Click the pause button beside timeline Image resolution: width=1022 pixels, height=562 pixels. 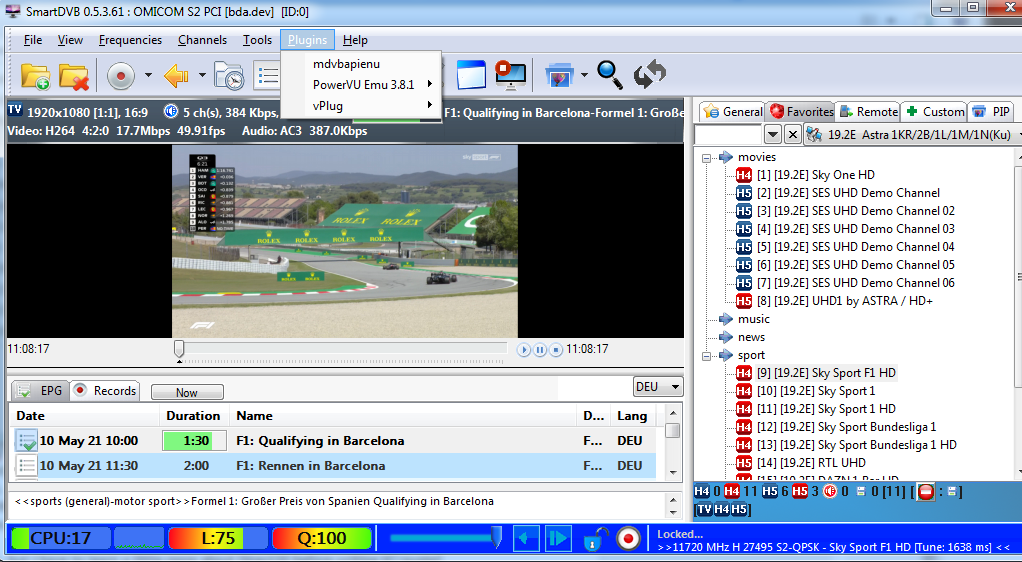(x=540, y=350)
